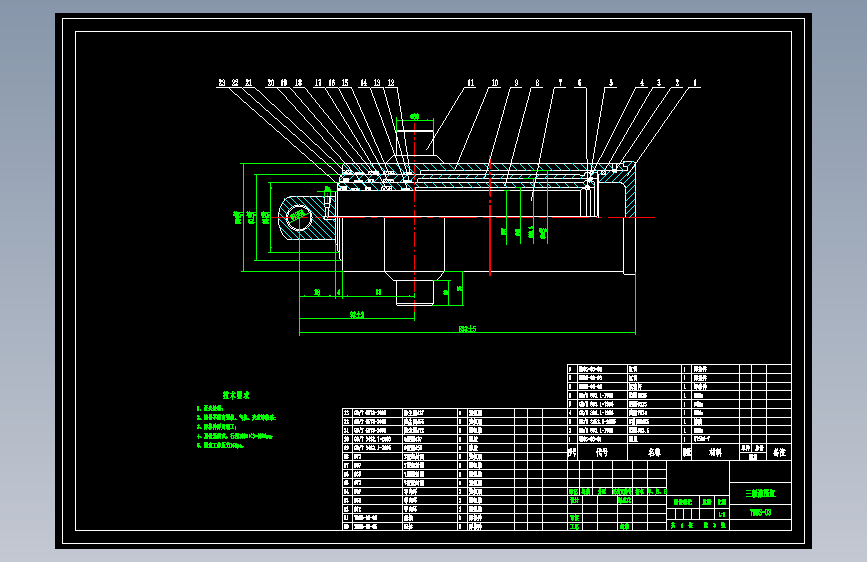Select part balloon number 23

coord(222,82)
